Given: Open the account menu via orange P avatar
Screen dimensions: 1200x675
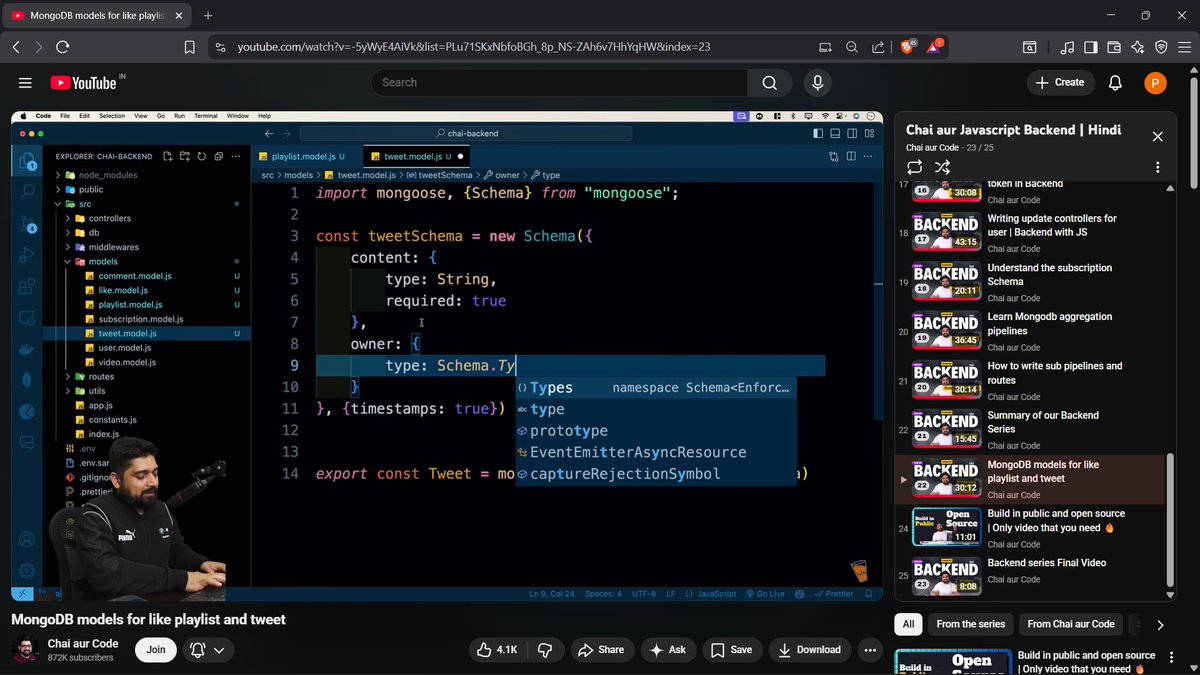Looking at the screenshot, I should pyautogui.click(x=1155, y=83).
